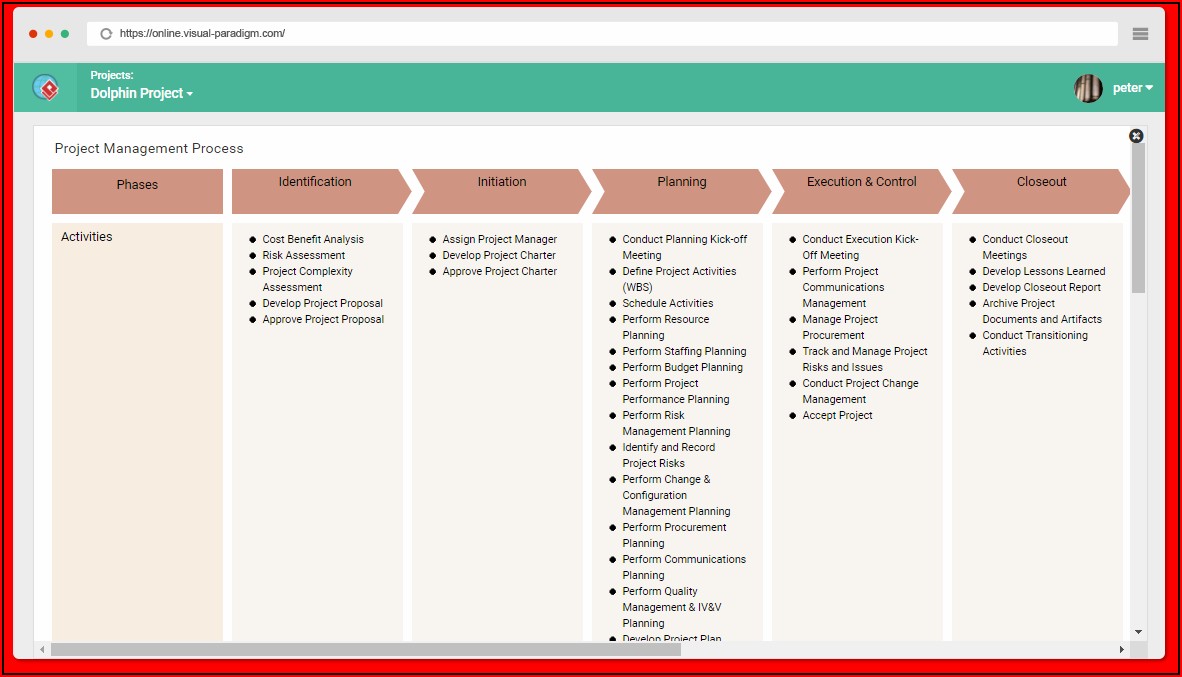The width and height of the screenshot is (1182, 677).
Task: Click the Accept Project activity
Action: pyautogui.click(x=837, y=415)
